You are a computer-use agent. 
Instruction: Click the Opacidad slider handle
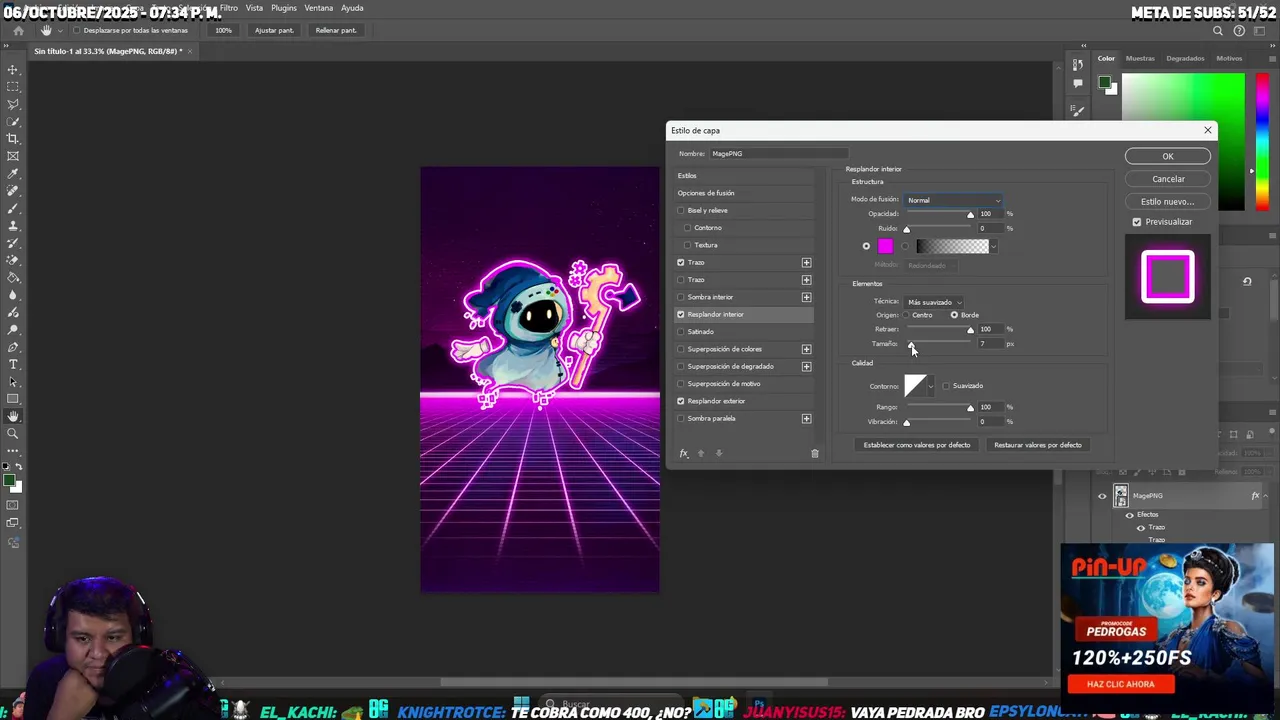[x=970, y=215]
